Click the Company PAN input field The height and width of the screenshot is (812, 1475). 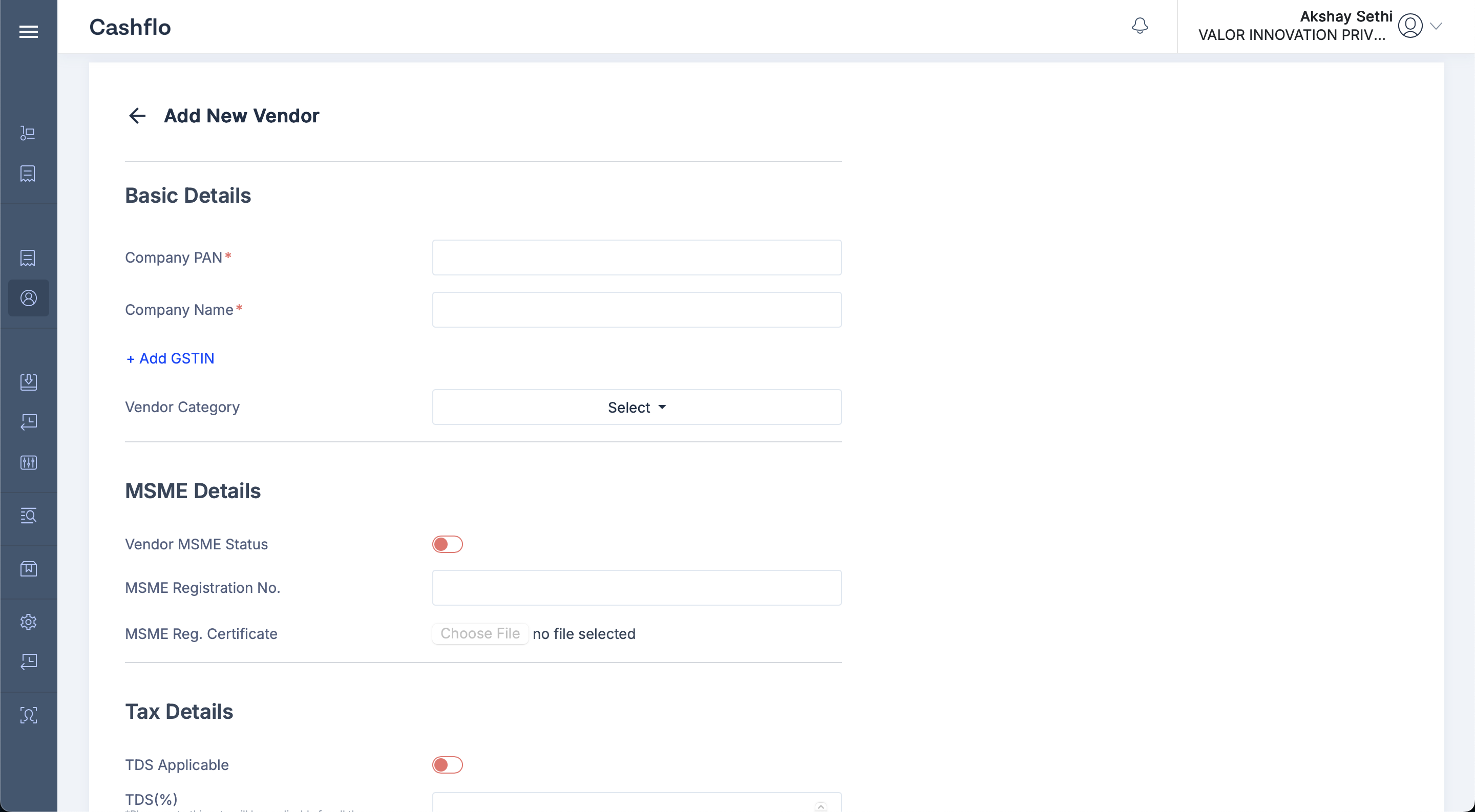coord(637,258)
